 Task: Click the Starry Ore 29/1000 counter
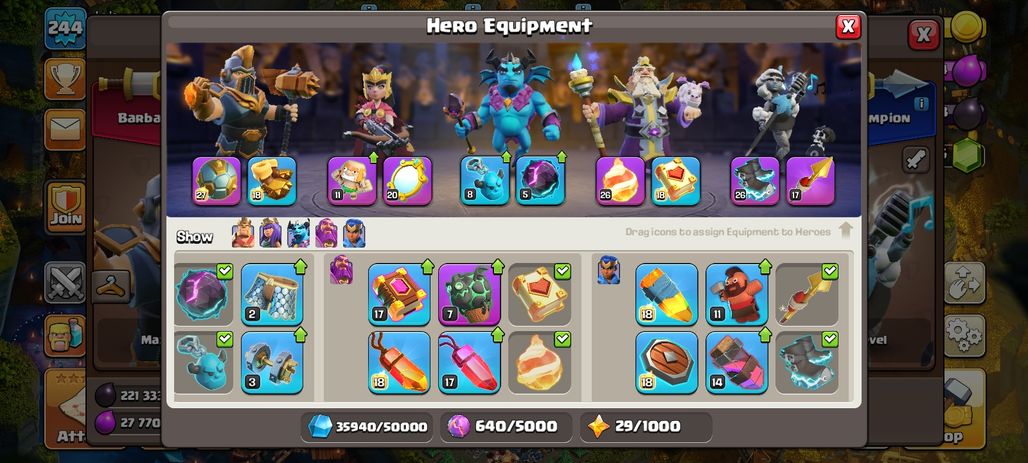click(x=646, y=427)
